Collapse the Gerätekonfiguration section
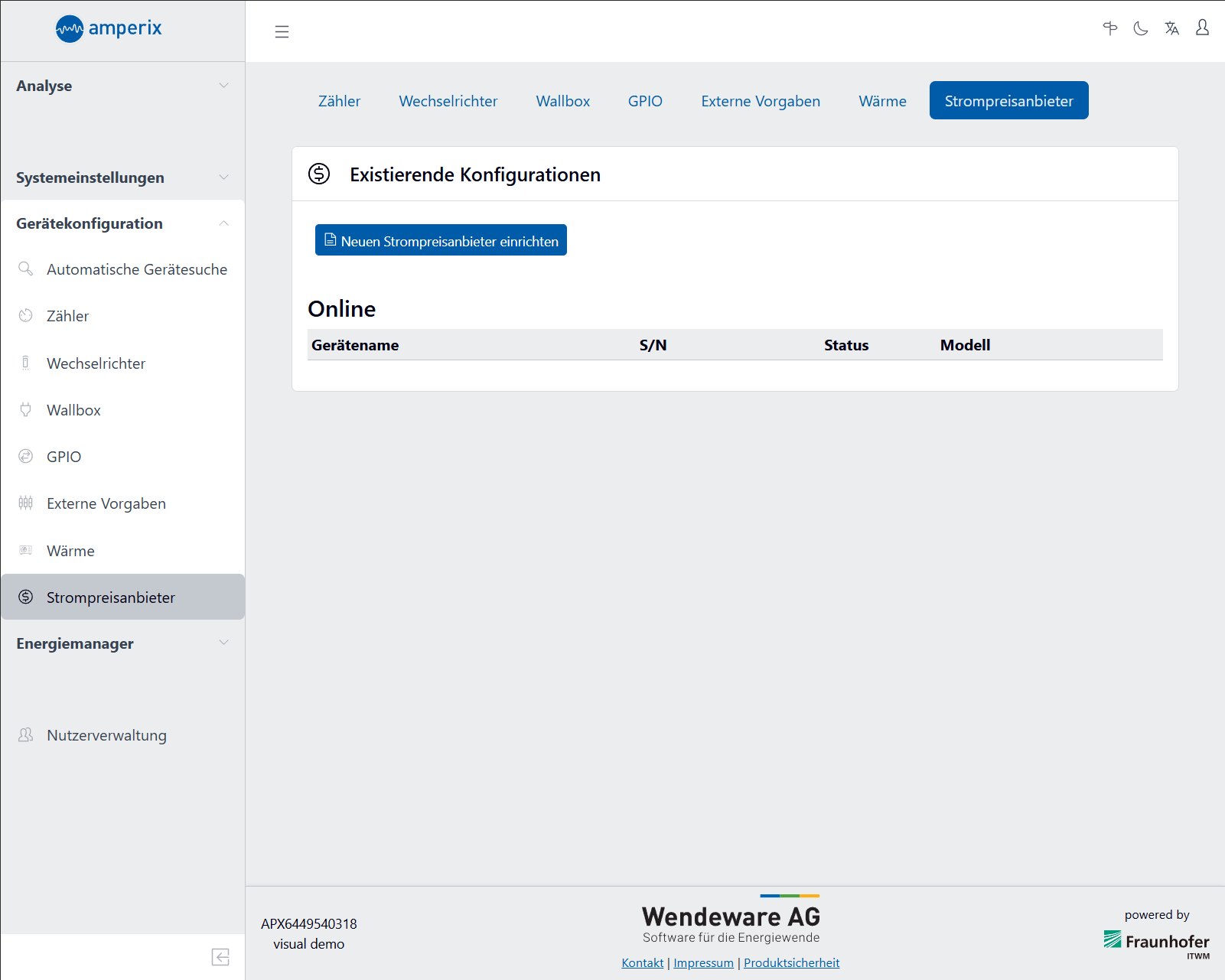The width and height of the screenshot is (1225, 980). coord(122,223)
